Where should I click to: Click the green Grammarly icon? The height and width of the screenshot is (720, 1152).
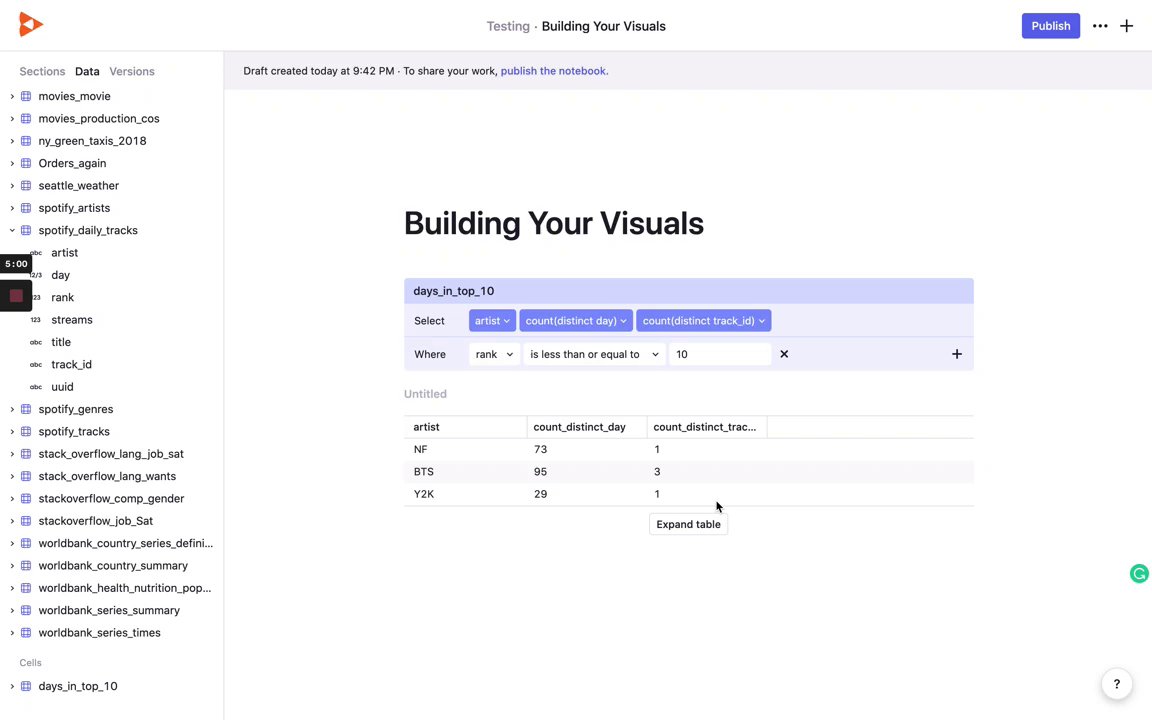click(x=1139, y=574)
